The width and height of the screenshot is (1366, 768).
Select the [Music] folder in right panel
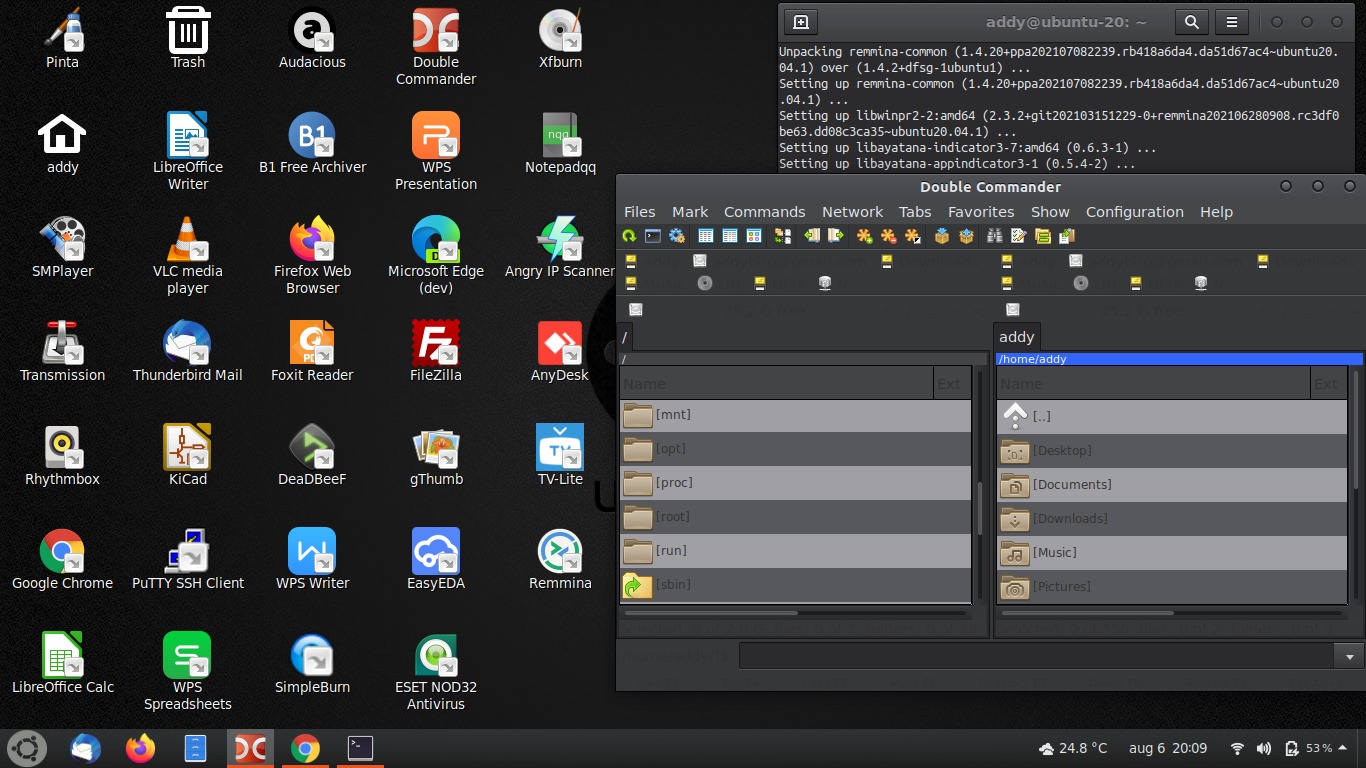(x=1172, y=553)
